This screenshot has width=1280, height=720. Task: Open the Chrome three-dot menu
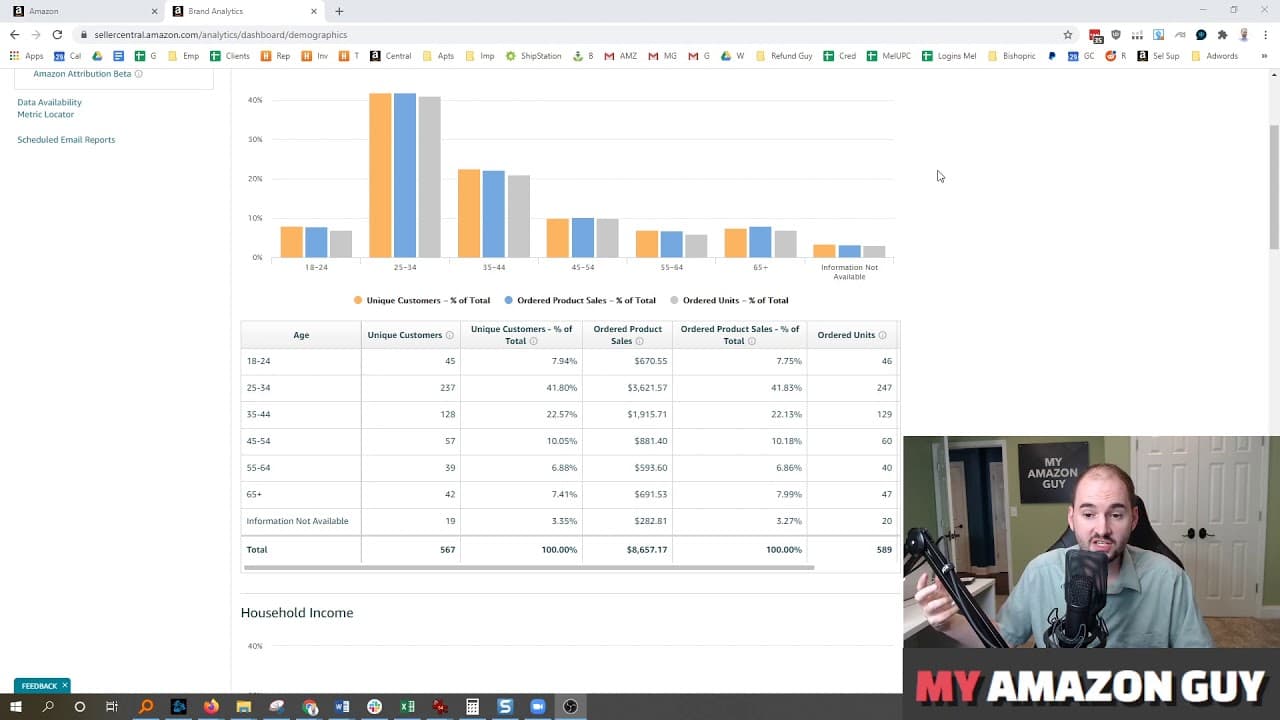tap(1265, 34)
